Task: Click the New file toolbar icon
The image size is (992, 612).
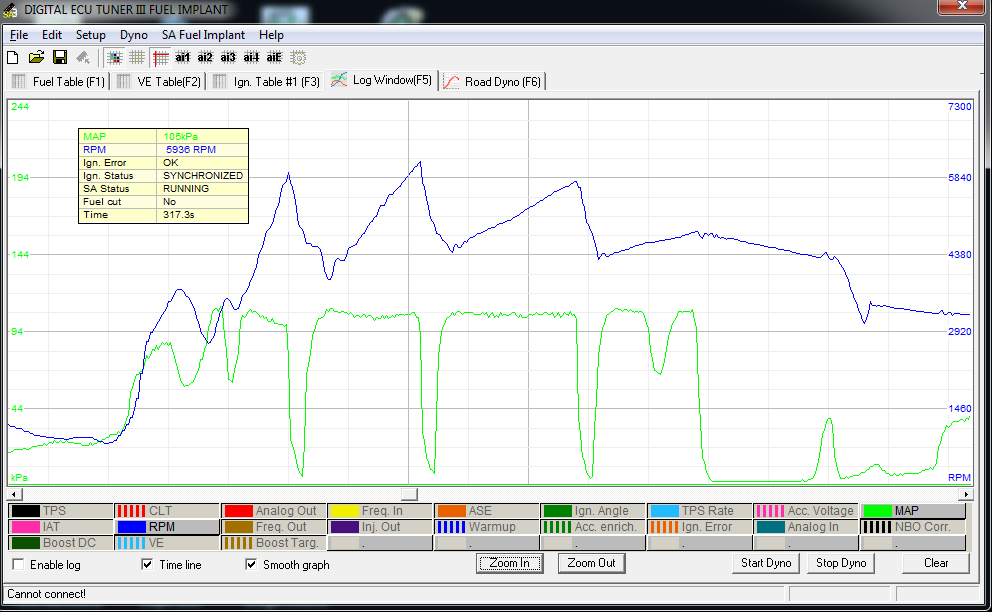Action: (x=13, y=58)
